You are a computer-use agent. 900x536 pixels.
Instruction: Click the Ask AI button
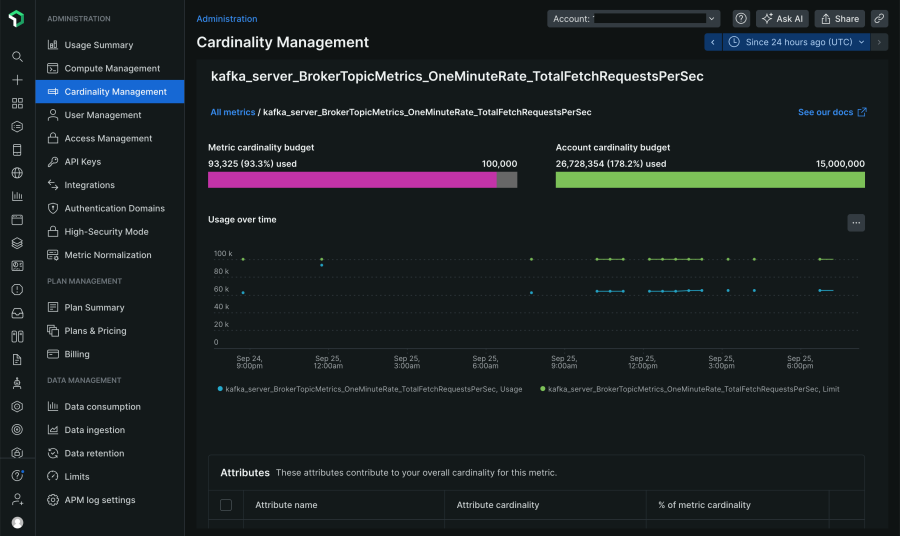pos(782,19)
